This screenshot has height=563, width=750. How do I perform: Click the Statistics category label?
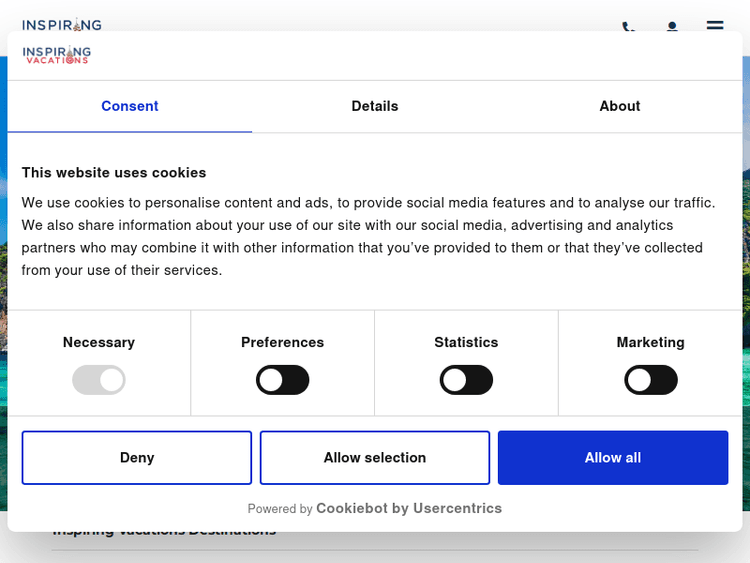(x=466, y=342)
